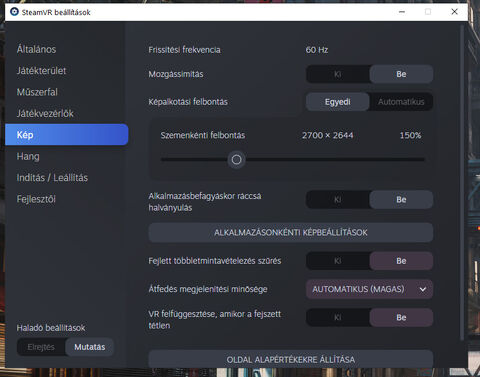Viewport: 480px width, 377px height.
Task: Set Mozgássimítás to Be
Action: 401,74
